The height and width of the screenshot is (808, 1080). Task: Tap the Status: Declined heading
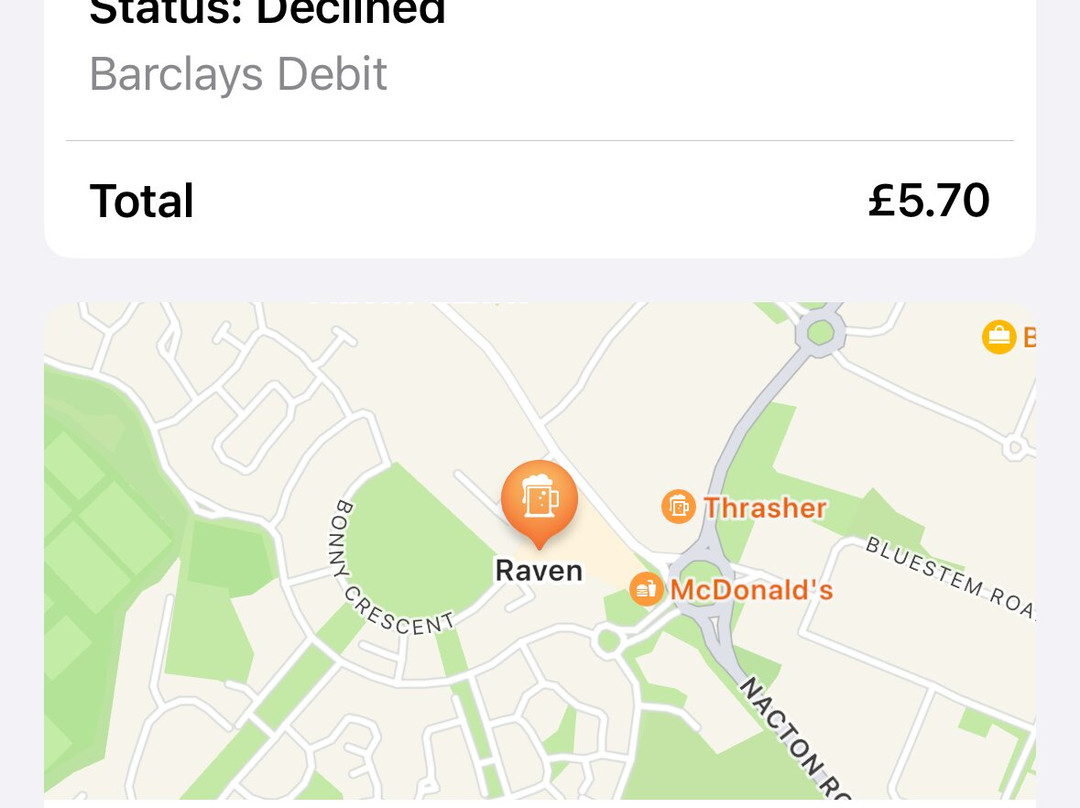click(268, 12)
